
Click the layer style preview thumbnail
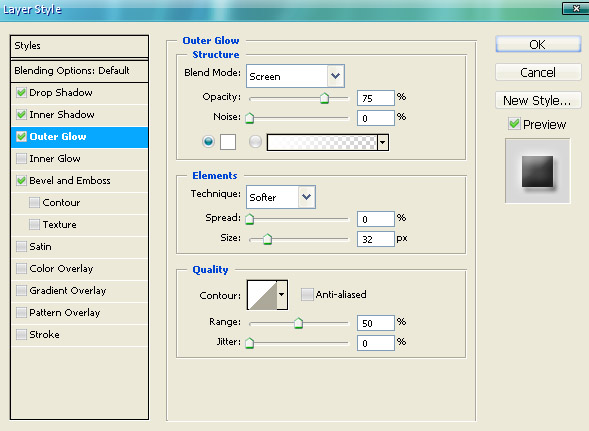tap(537, 171)
